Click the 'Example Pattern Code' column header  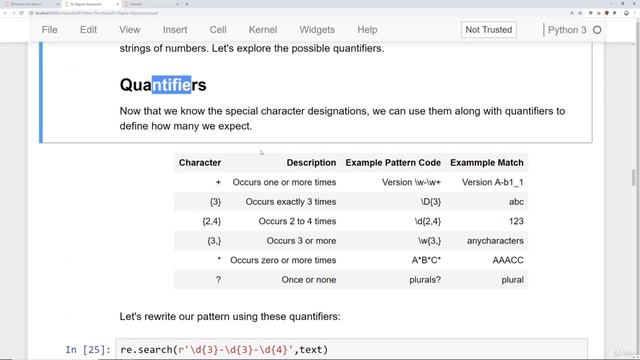393,162
